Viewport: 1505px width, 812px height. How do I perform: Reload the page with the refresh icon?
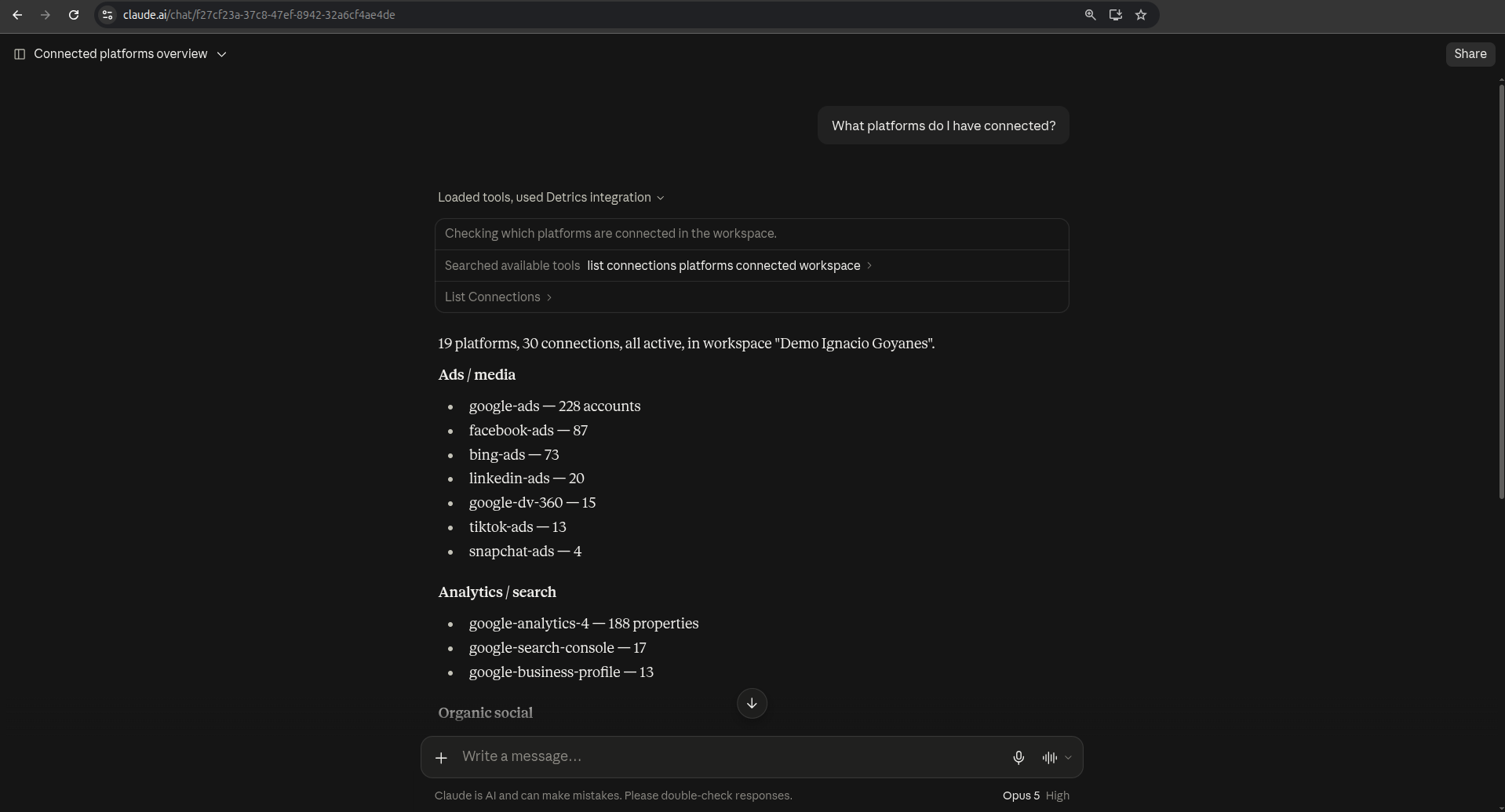click(x=74, y=15)
